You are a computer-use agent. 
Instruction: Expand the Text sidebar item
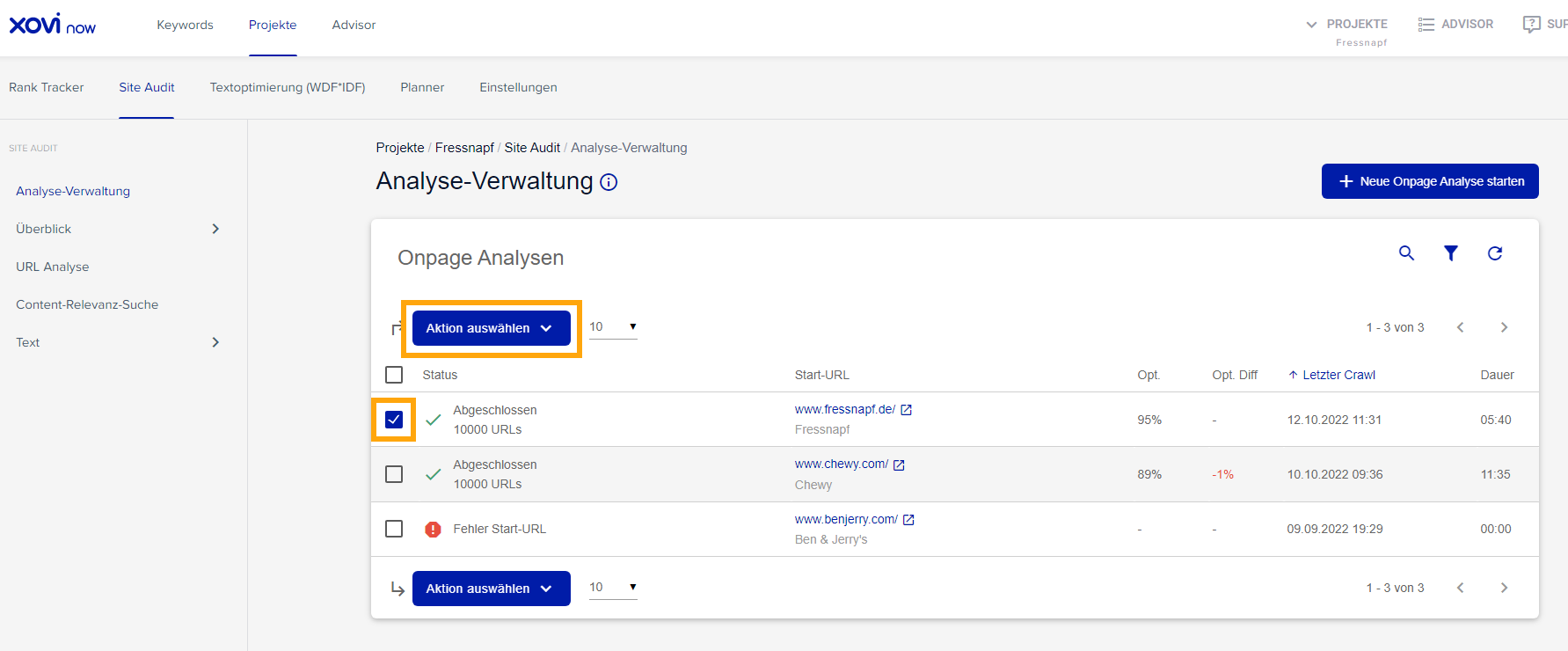point(215,342)
